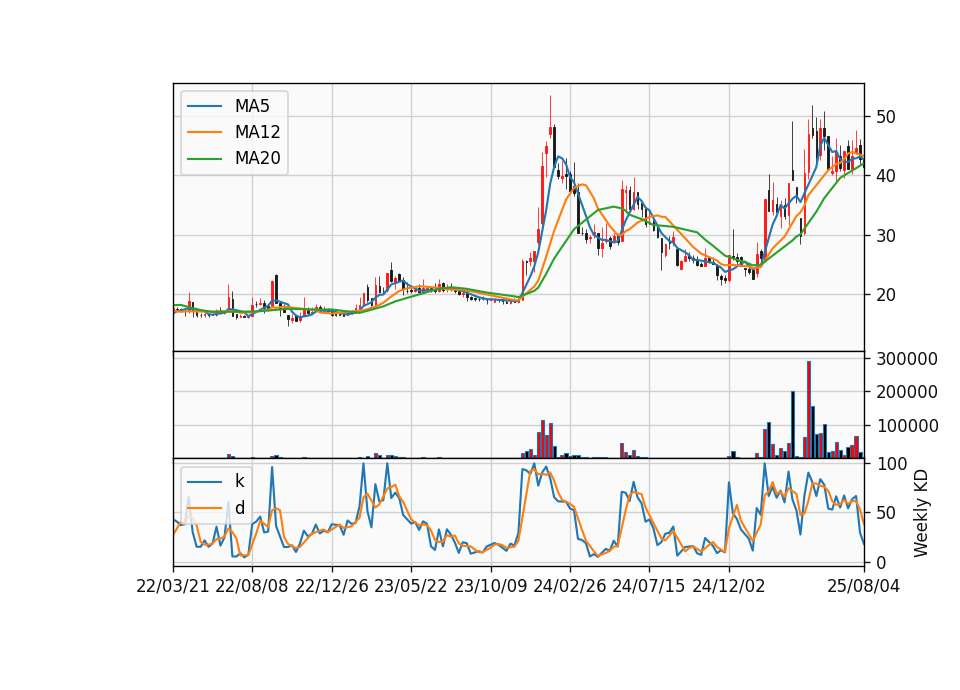Click the orange MA12 legend line sample
The width and height of the screenshot is (960, 690).
point(204,132)
